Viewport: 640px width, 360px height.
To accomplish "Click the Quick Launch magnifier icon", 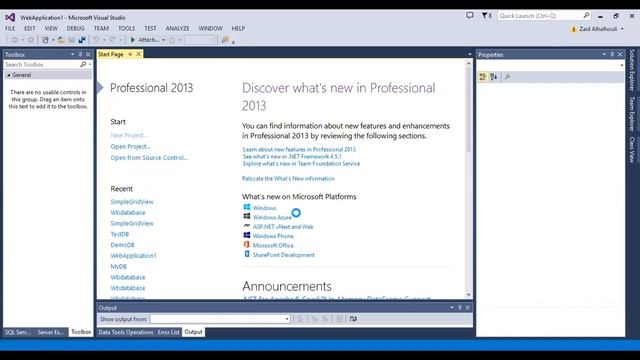I will point(586,16).
